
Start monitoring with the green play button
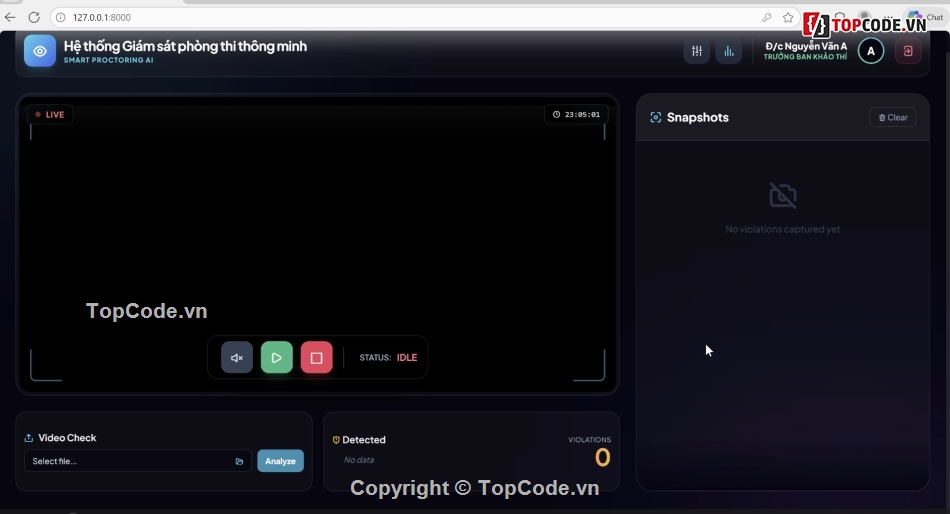click(277, 358)
